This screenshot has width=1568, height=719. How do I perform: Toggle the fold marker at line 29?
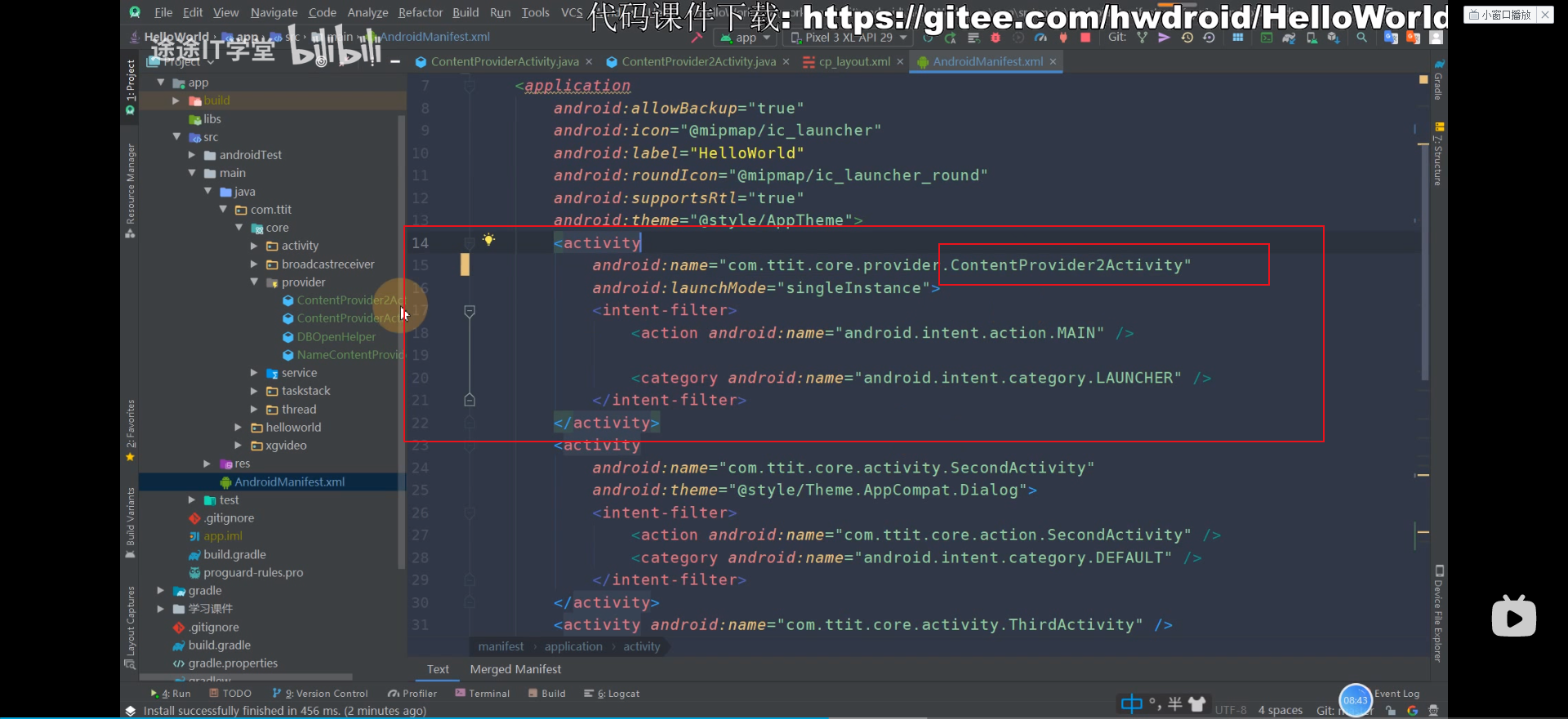[x=470, y=580]
